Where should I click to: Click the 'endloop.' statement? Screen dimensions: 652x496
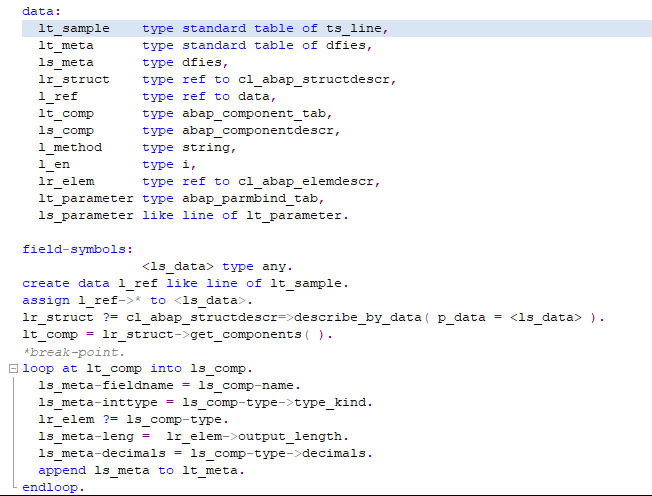click(x=53, y=487)
